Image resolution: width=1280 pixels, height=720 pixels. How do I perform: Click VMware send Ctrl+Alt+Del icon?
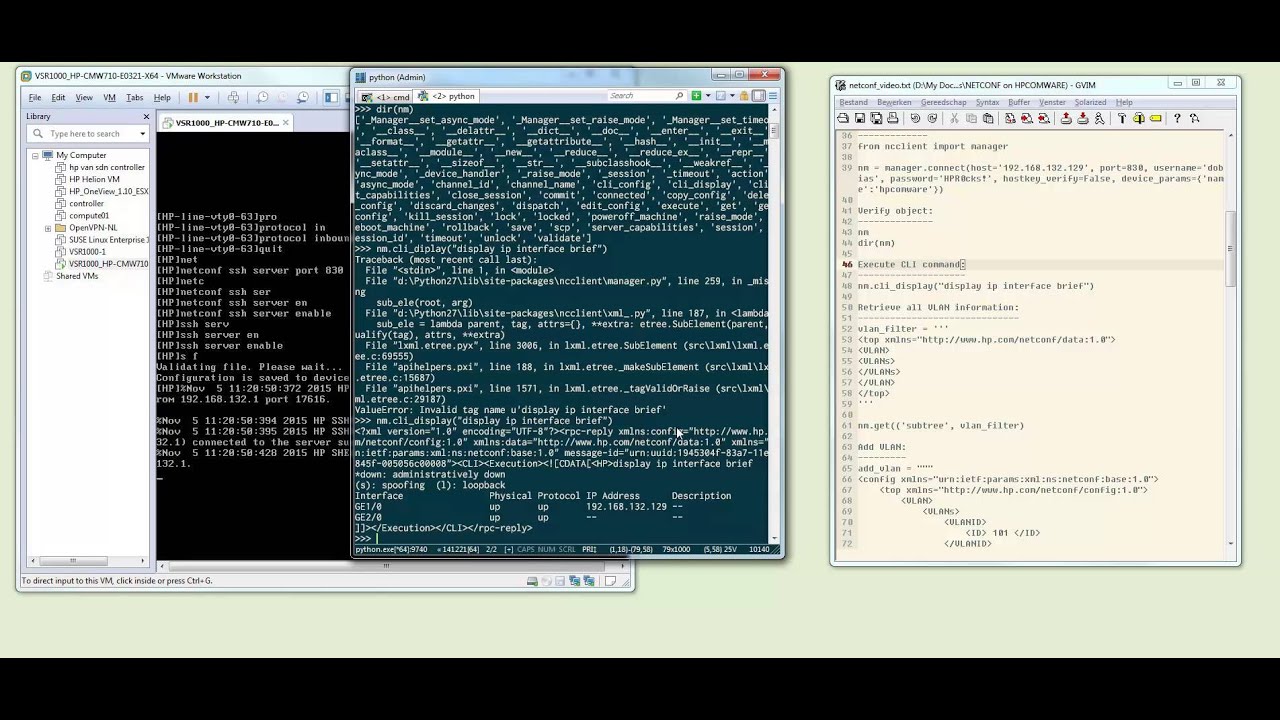[233, 97]
